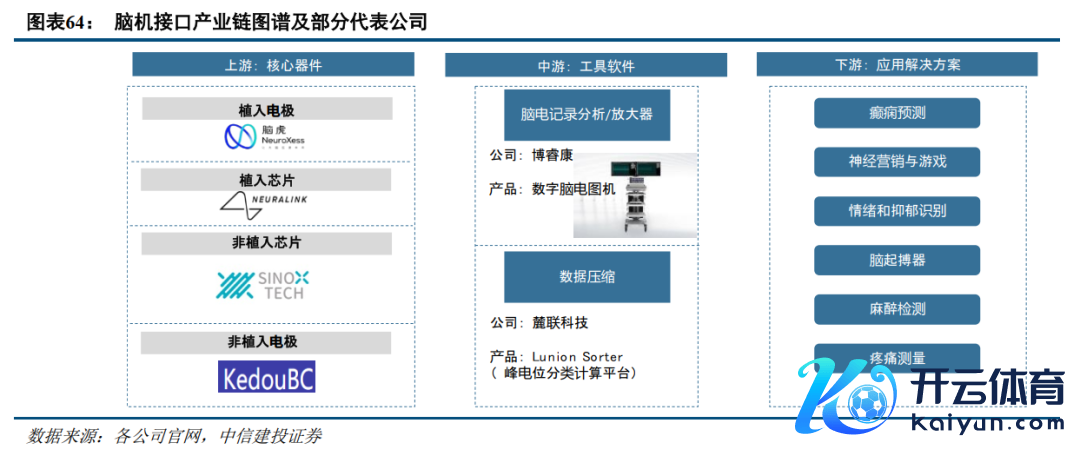Click the 麻醉检测 button
Image resolution: width=1080 pixels, height=456 pixels.
[x=896, y=309]
